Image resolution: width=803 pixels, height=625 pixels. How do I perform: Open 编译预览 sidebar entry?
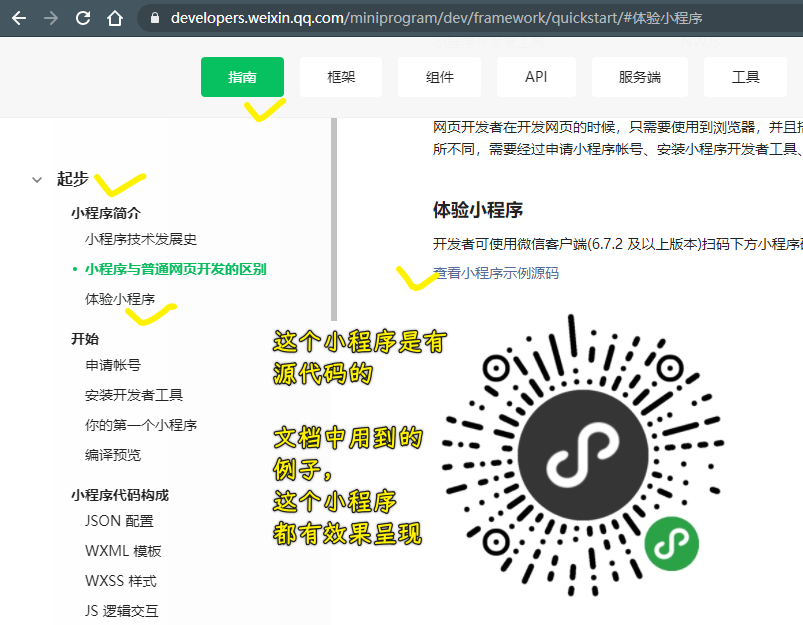113,455
